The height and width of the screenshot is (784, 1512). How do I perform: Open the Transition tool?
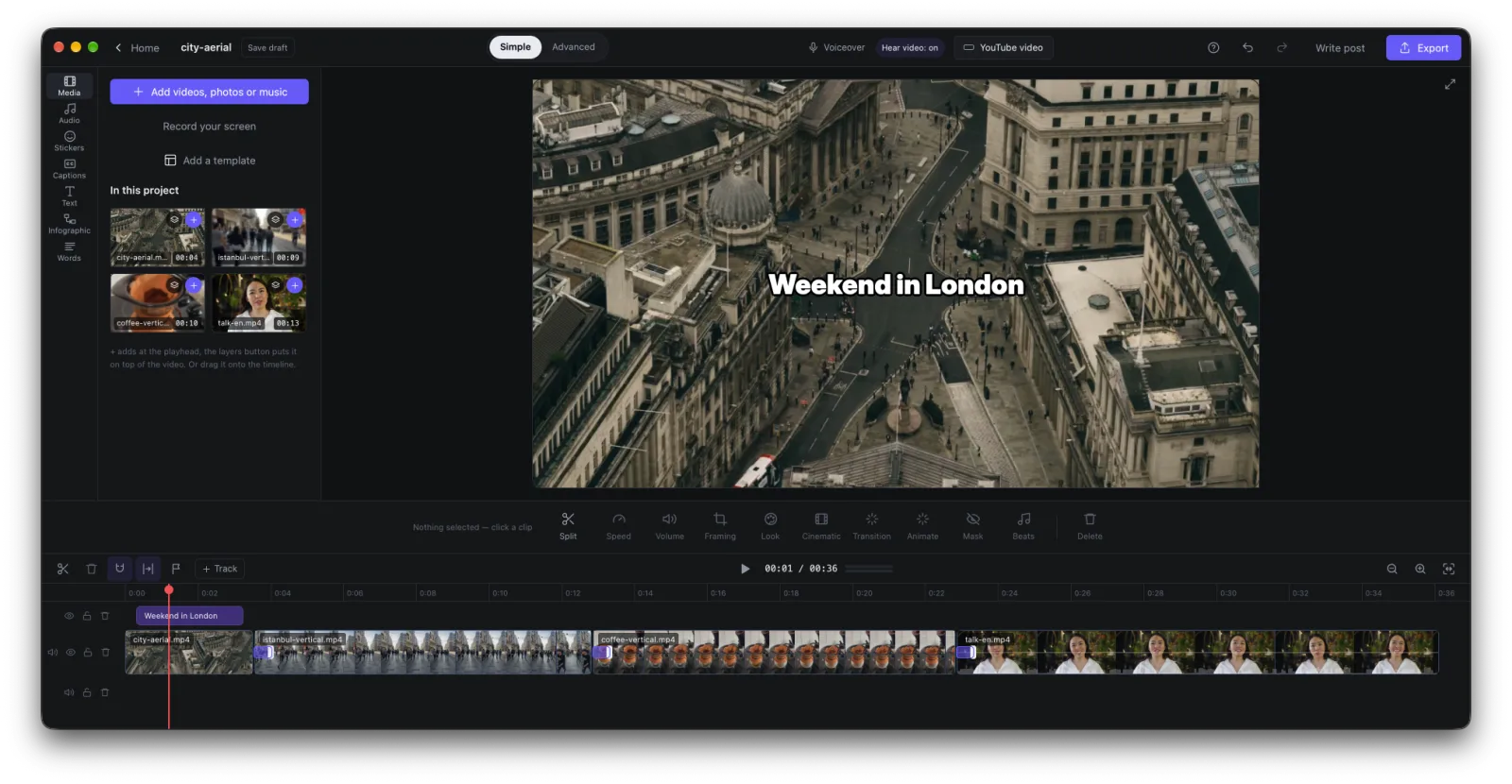click(x=872, y=526)
